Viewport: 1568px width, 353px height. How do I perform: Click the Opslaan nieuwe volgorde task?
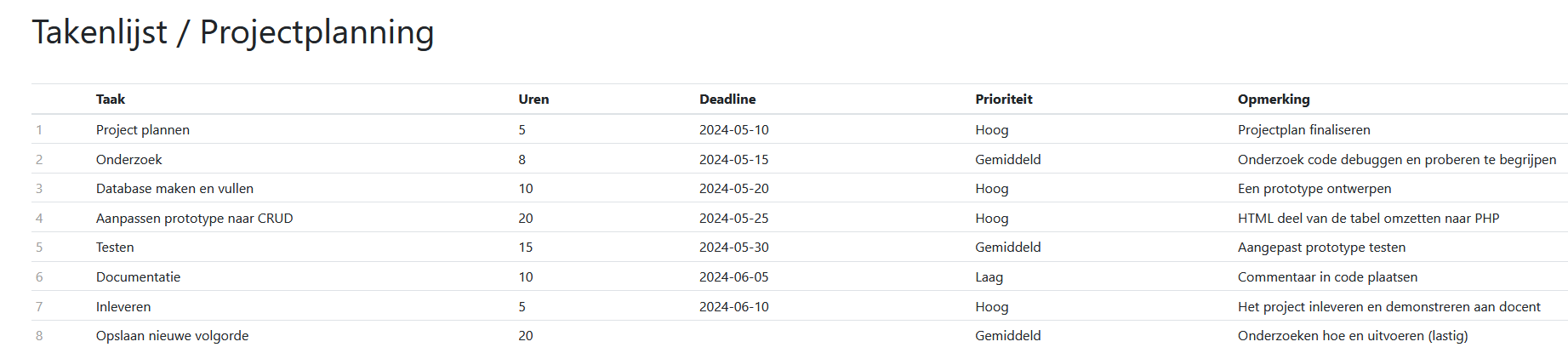(x=173, y=336)
